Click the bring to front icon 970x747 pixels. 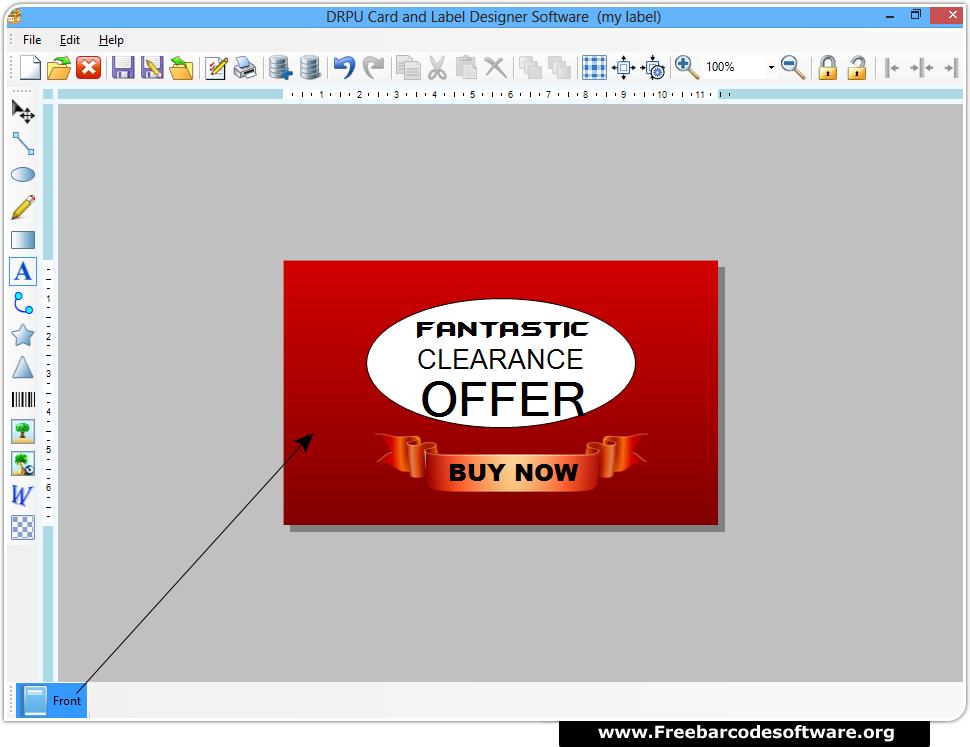(x=530, y=67)
